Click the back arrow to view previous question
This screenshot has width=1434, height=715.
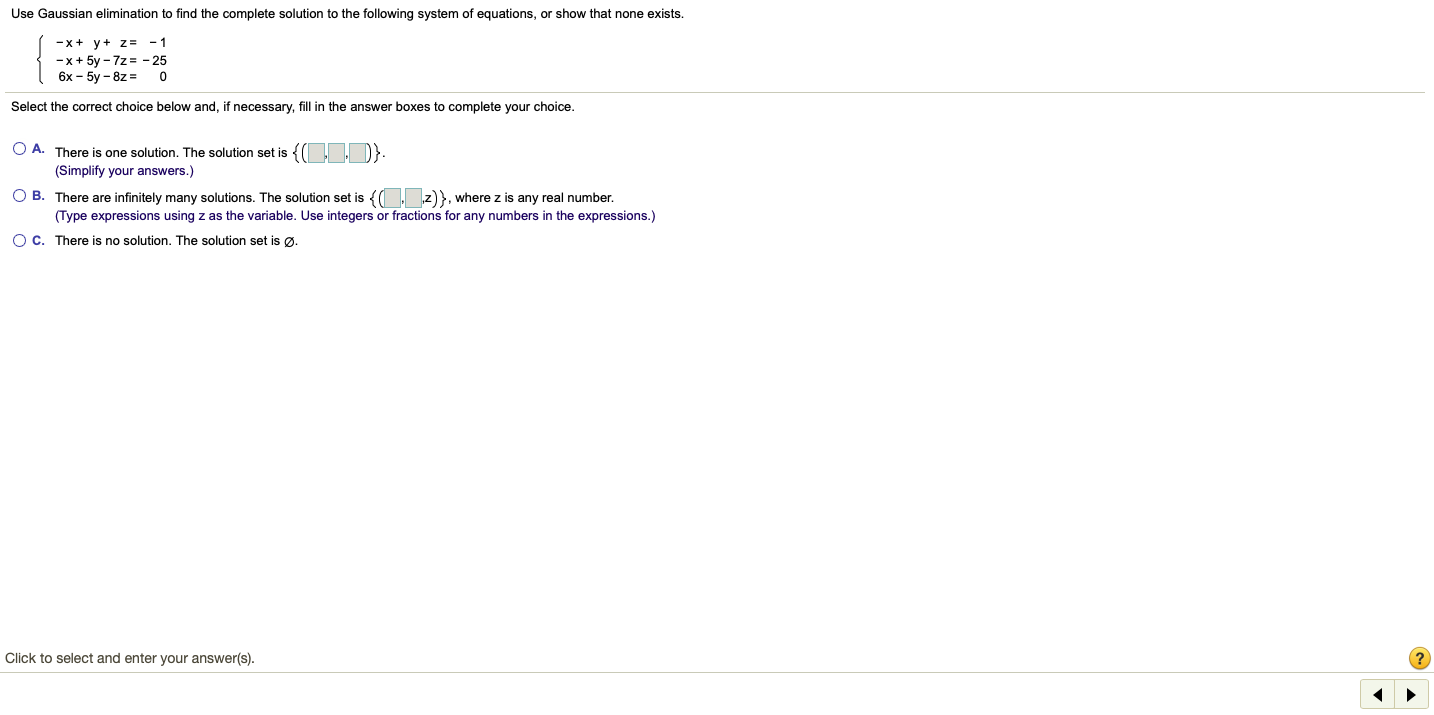(1377, 694)
